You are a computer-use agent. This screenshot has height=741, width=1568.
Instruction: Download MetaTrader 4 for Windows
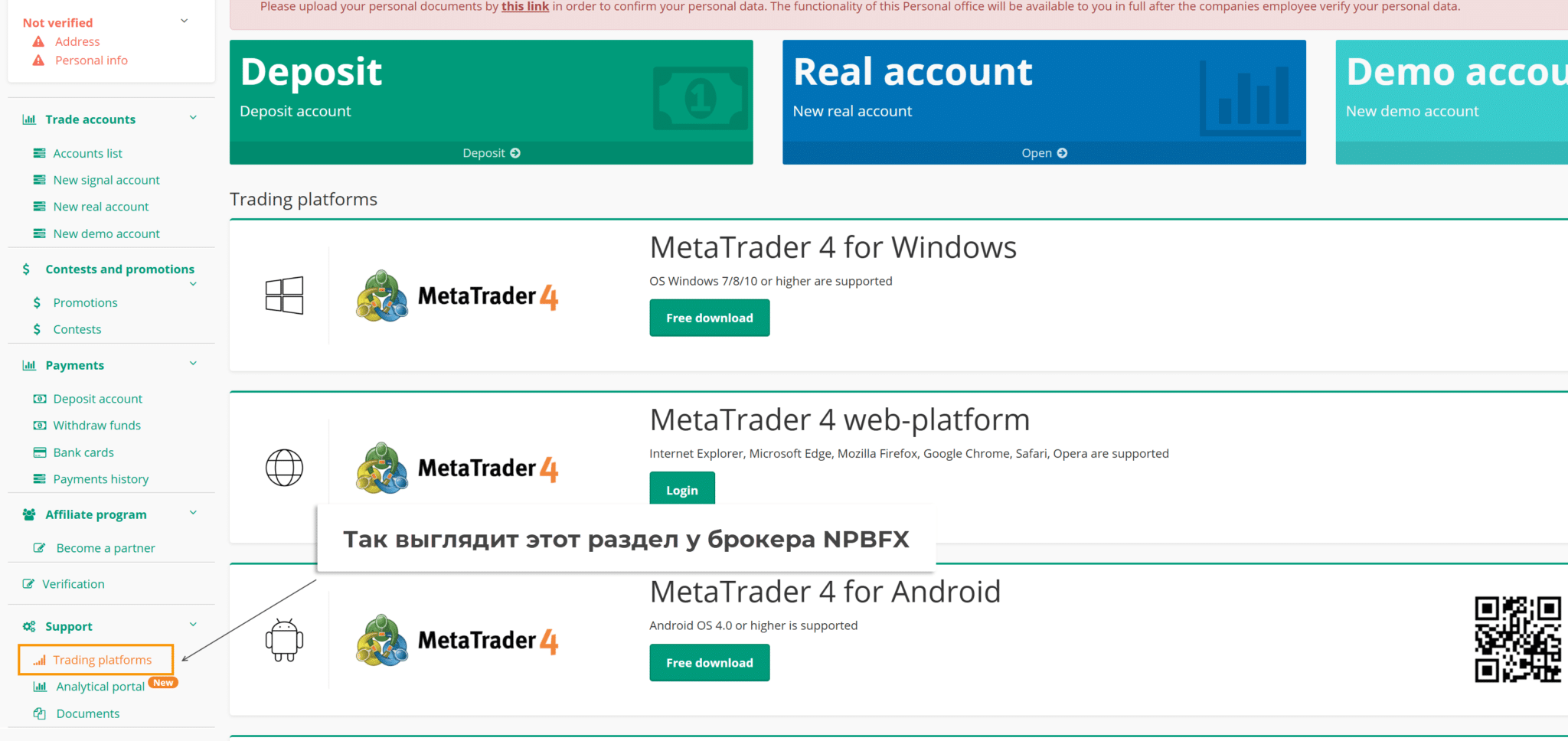pos(709,318)
